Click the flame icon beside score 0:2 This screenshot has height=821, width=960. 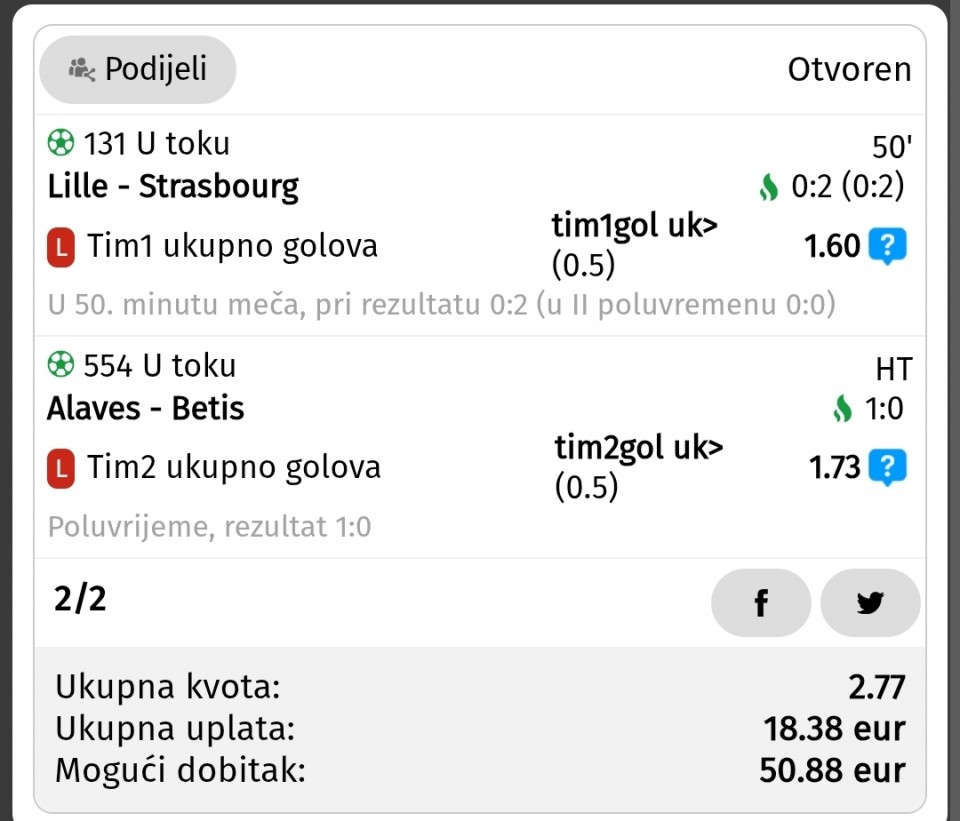[768, 187]
